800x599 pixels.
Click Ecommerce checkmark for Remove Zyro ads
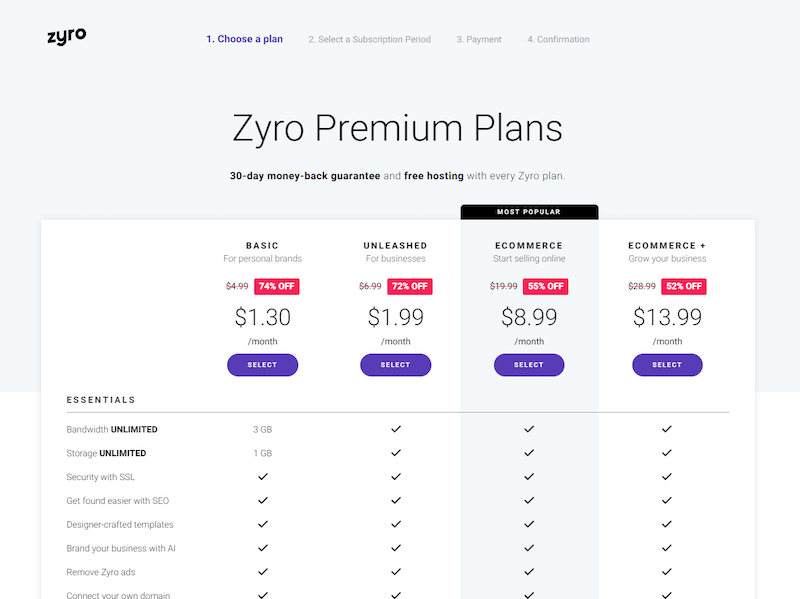(x=529, y=572)
